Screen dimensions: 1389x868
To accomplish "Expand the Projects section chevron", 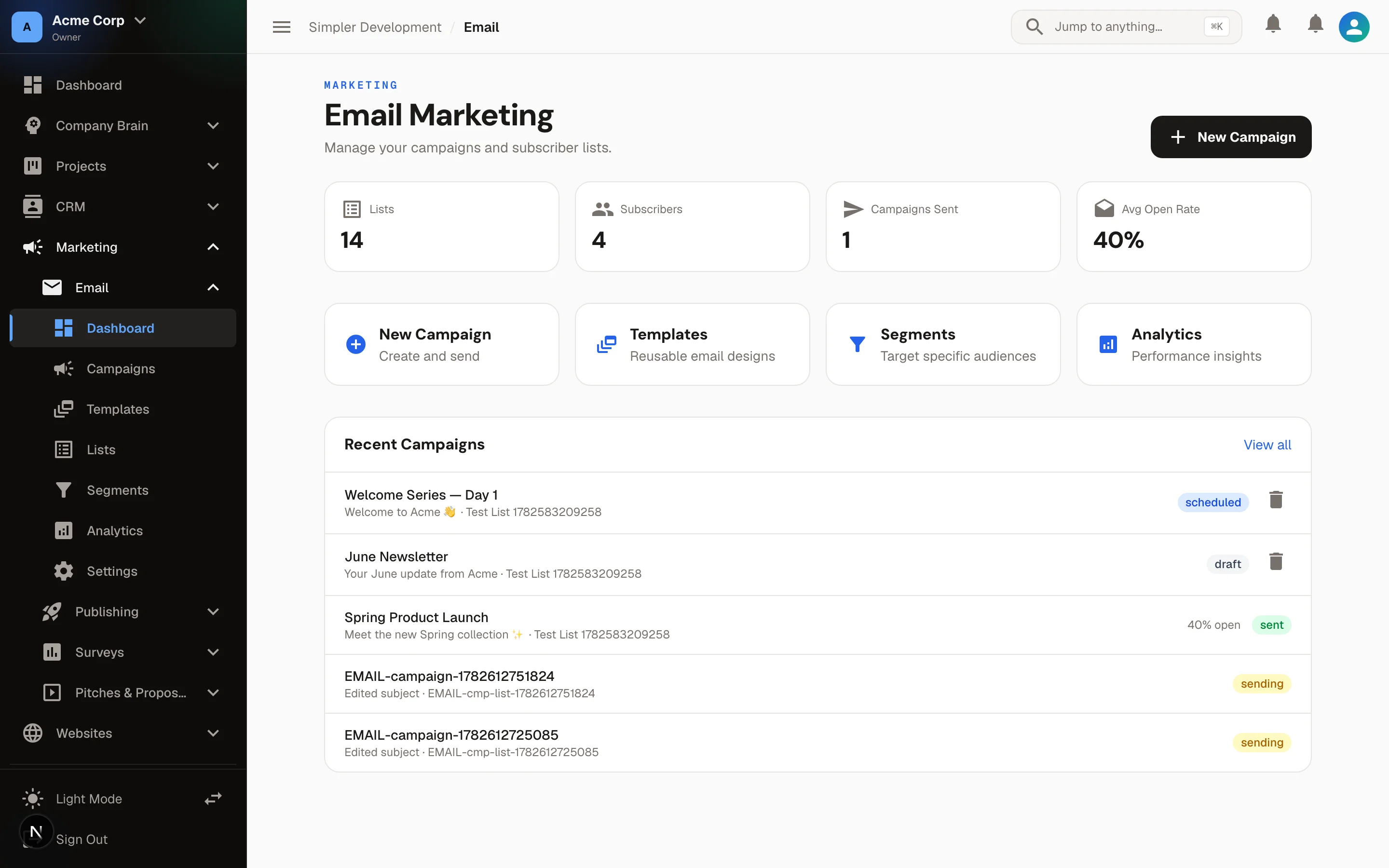I will pyautogui.click(x=213, y=166).
